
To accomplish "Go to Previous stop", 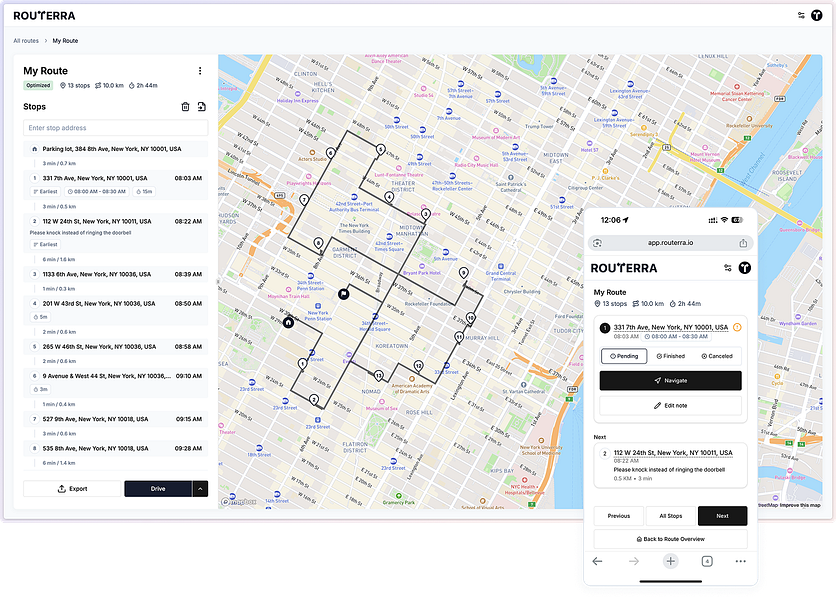I will [618, 516].
